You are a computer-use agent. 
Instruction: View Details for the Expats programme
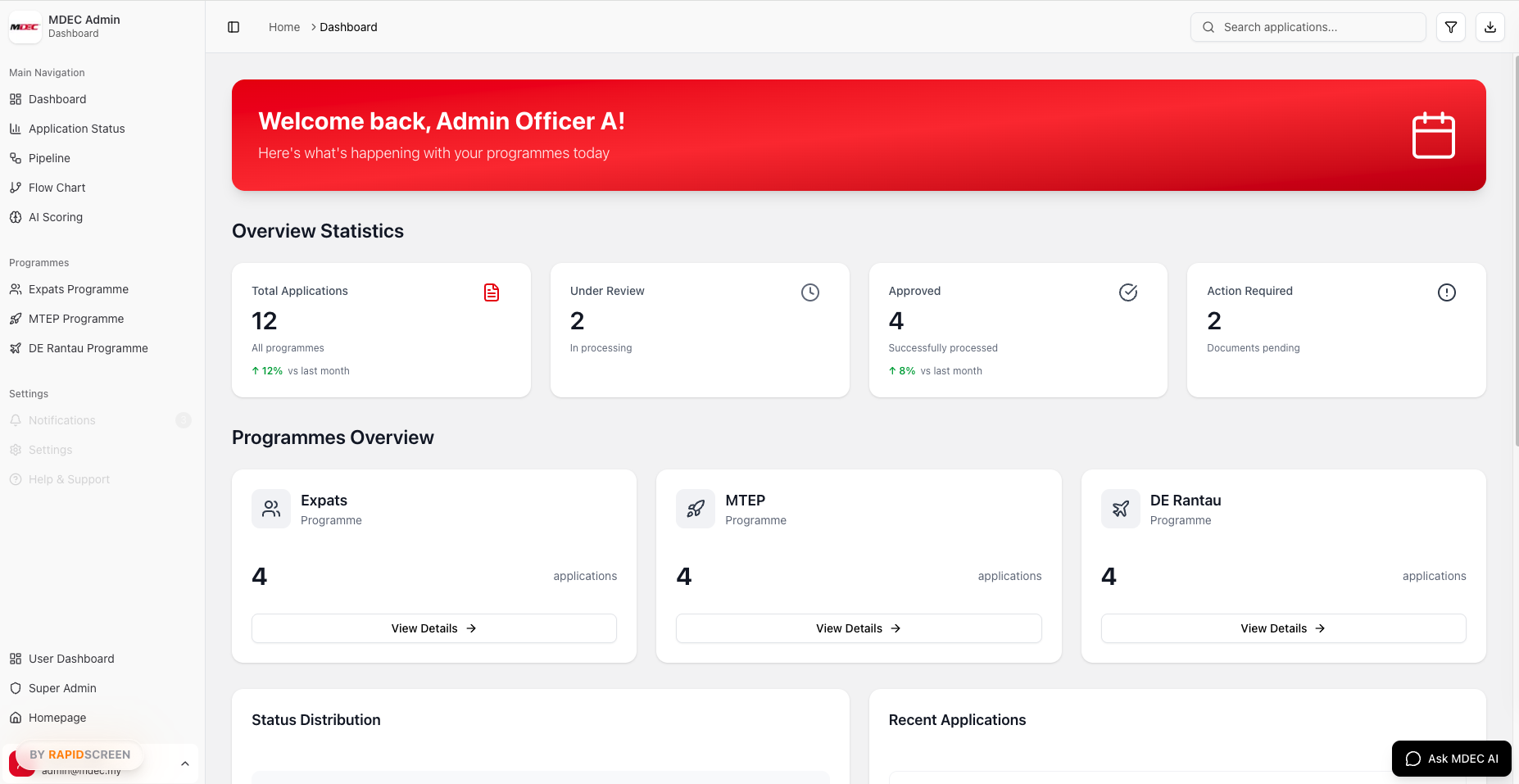(433, 628)
